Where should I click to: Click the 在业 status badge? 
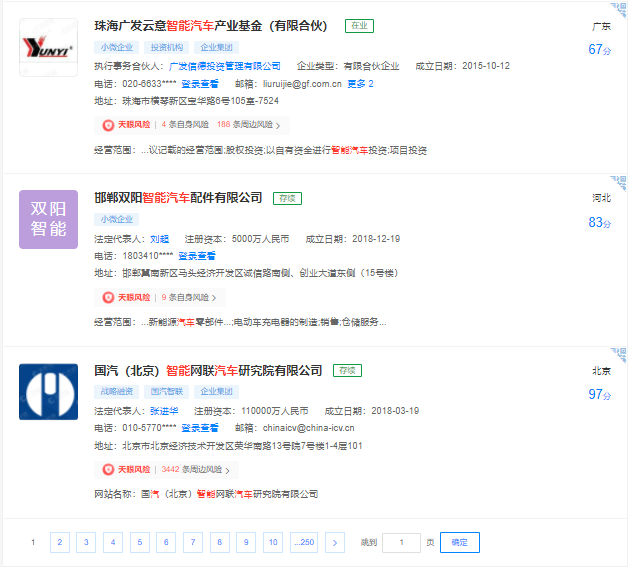359,26
